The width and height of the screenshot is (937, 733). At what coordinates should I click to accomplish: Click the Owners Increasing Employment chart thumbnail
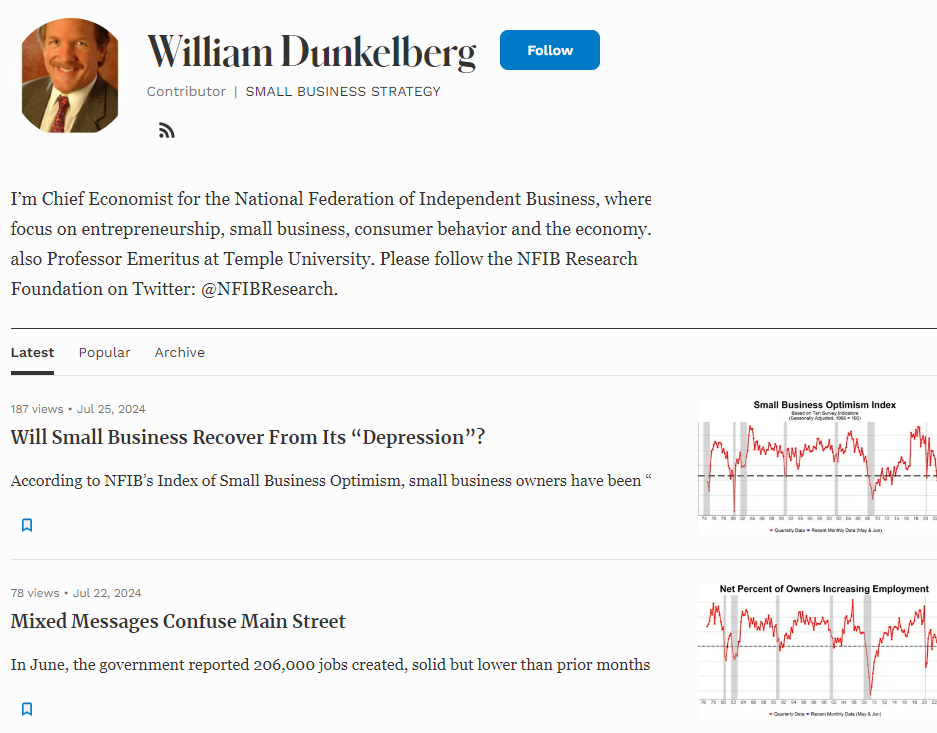coord(816,650)
